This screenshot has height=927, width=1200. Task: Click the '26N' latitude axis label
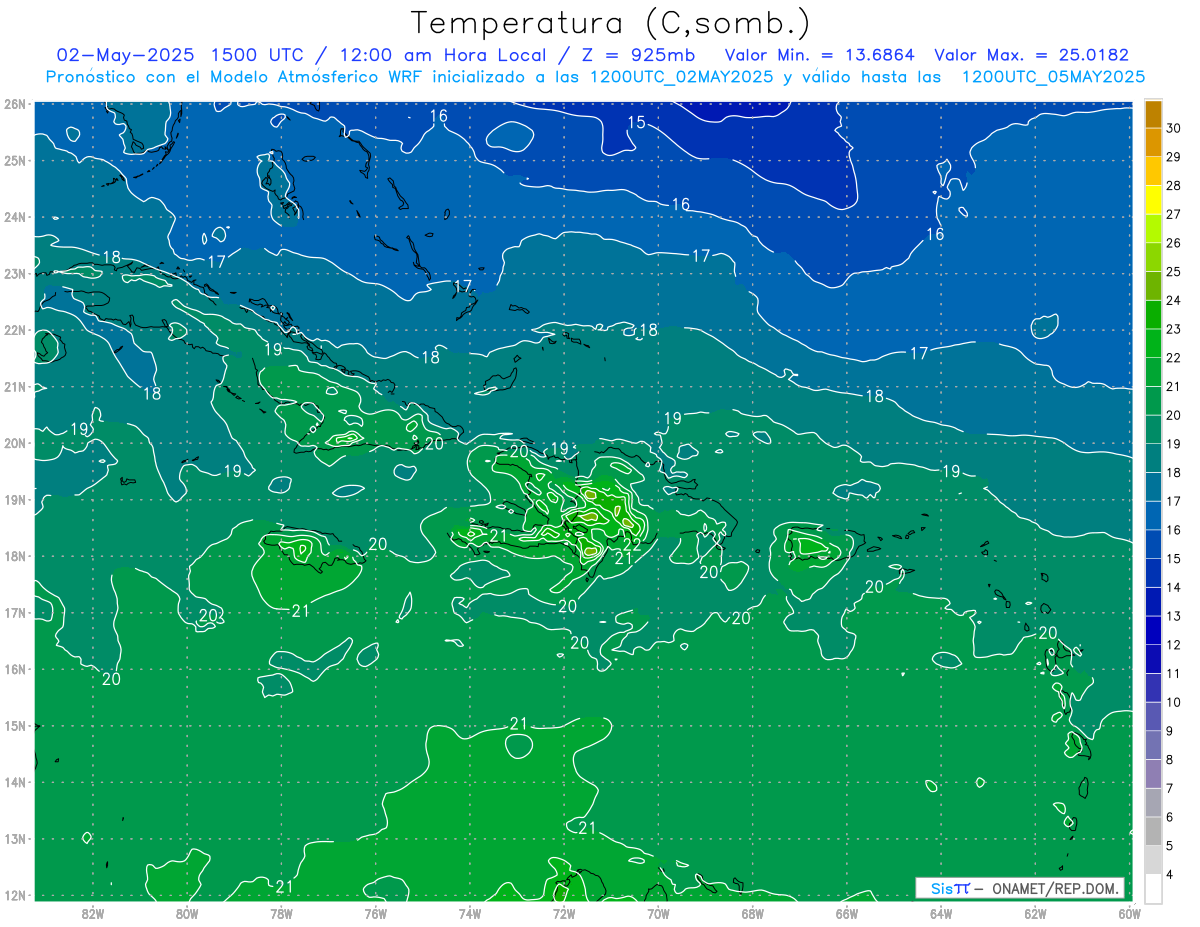tap(15, 104)
